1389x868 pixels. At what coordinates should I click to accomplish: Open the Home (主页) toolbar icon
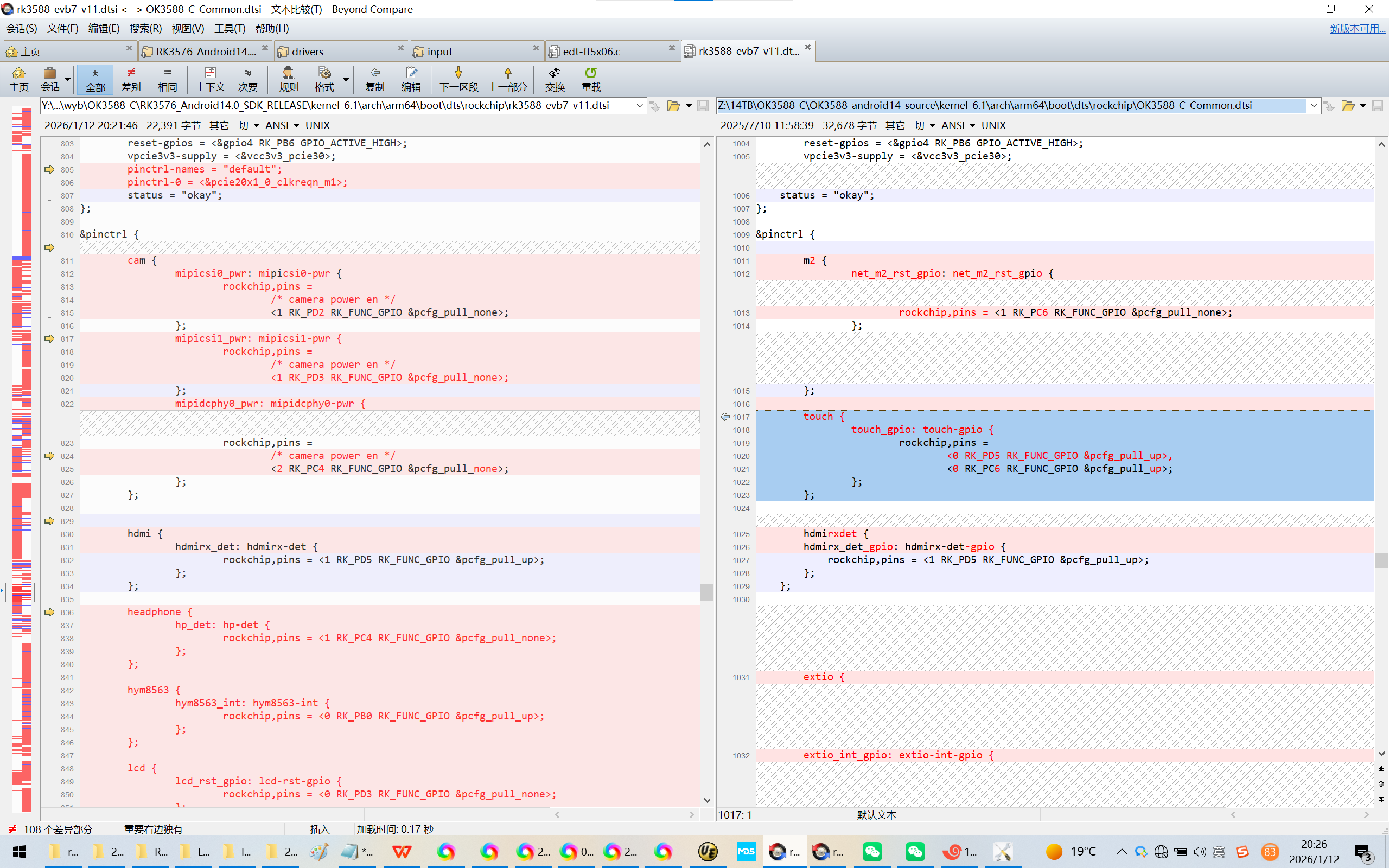[18, 79]
